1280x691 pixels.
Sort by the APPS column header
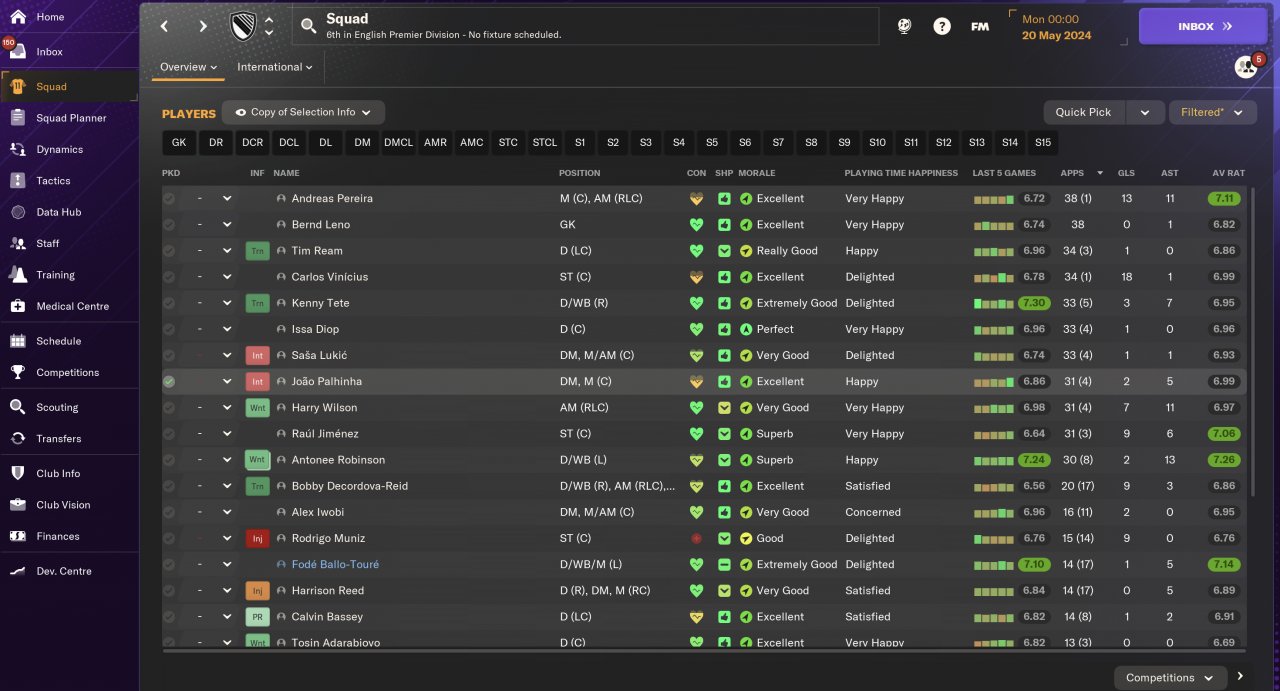tap(1072, 173)
